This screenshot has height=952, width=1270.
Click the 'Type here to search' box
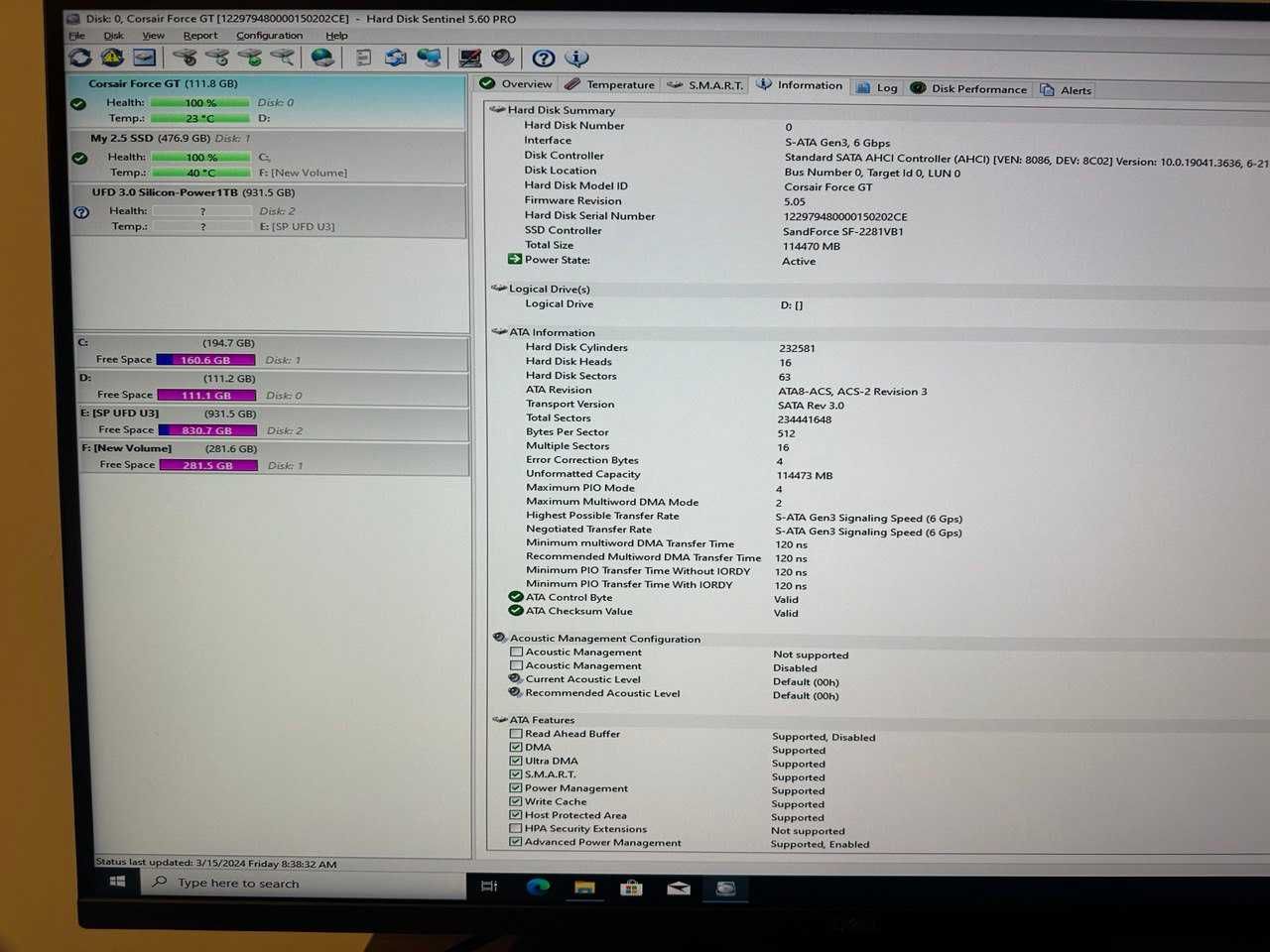pyautogui.click(x=306, y=884)
